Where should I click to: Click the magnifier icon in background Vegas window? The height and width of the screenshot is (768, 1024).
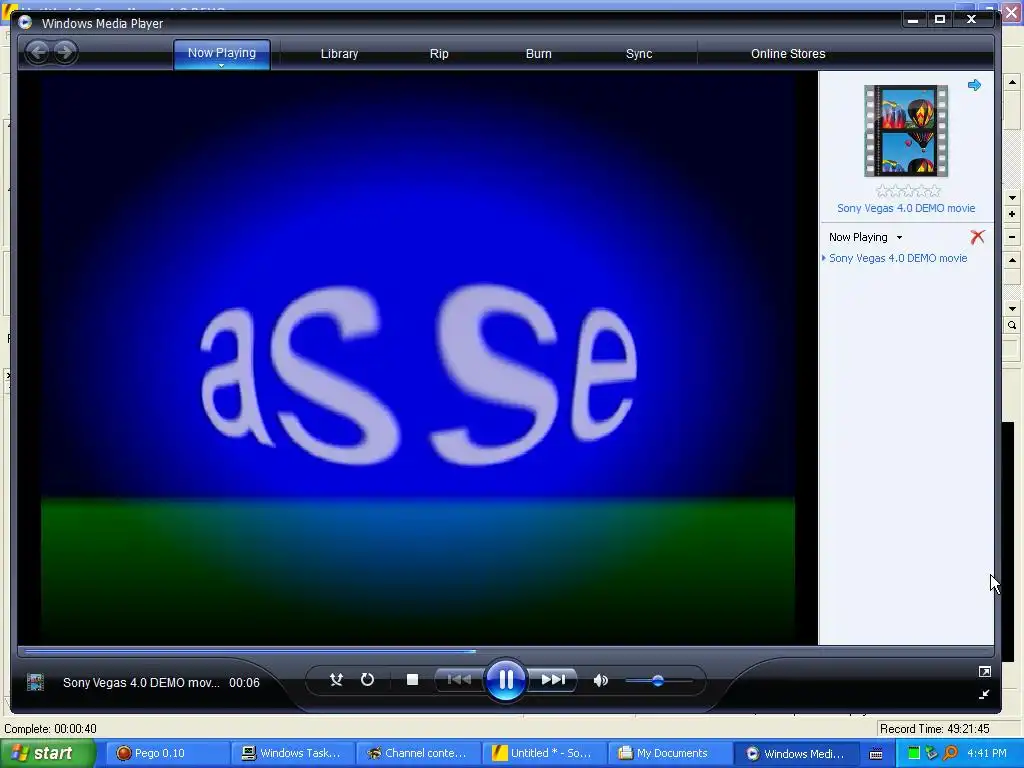(1012, 325)
